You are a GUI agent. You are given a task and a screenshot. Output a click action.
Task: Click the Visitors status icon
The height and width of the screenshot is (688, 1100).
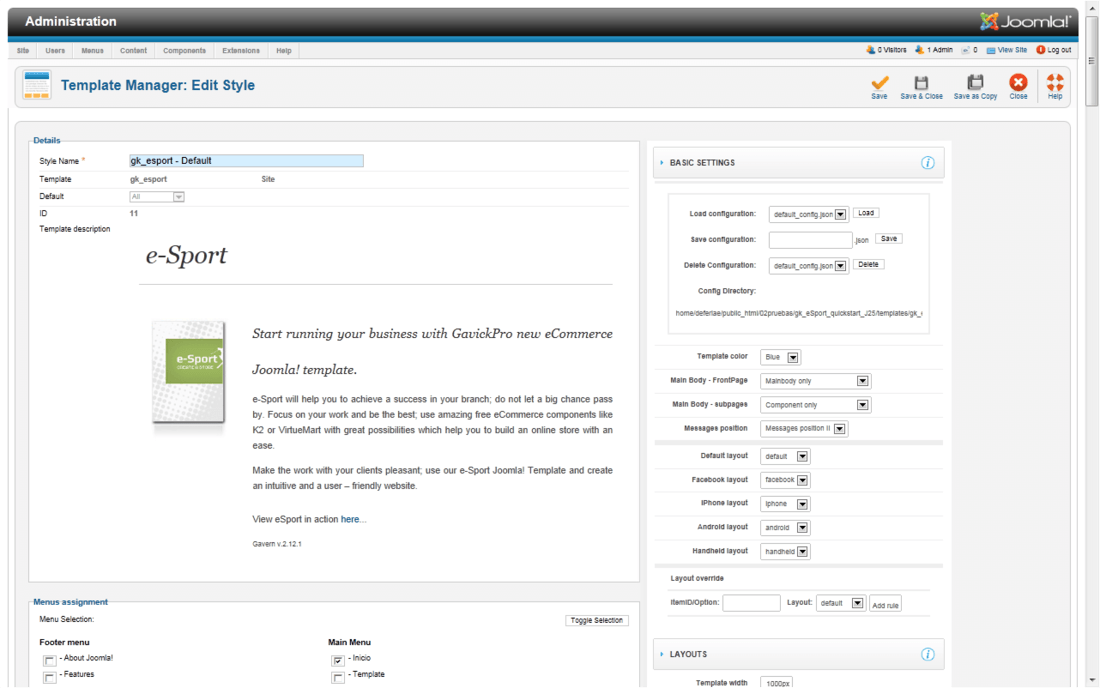871,50
